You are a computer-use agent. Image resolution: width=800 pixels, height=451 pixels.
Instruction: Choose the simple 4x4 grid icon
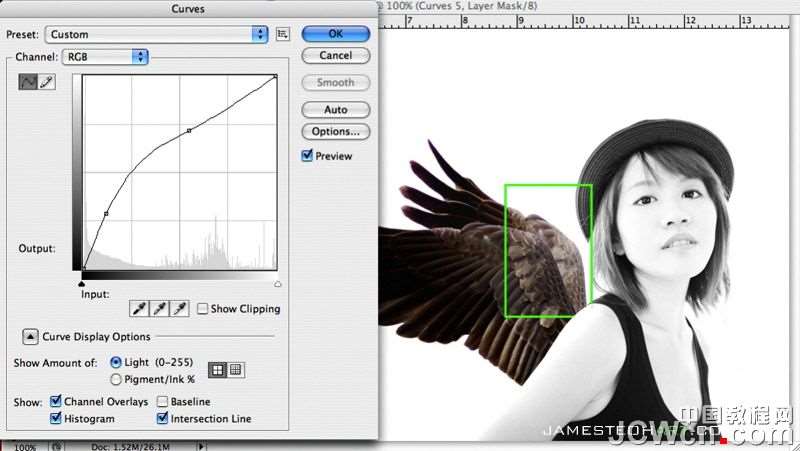coord(217,370)
